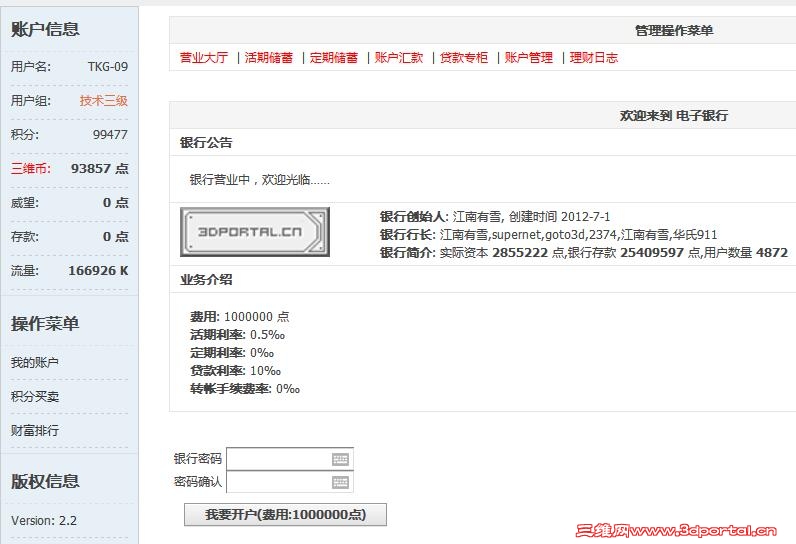This screenshot has width=796, height=544.
Task: Click the 银行简介 summary line
Action: tap(584, 252)
